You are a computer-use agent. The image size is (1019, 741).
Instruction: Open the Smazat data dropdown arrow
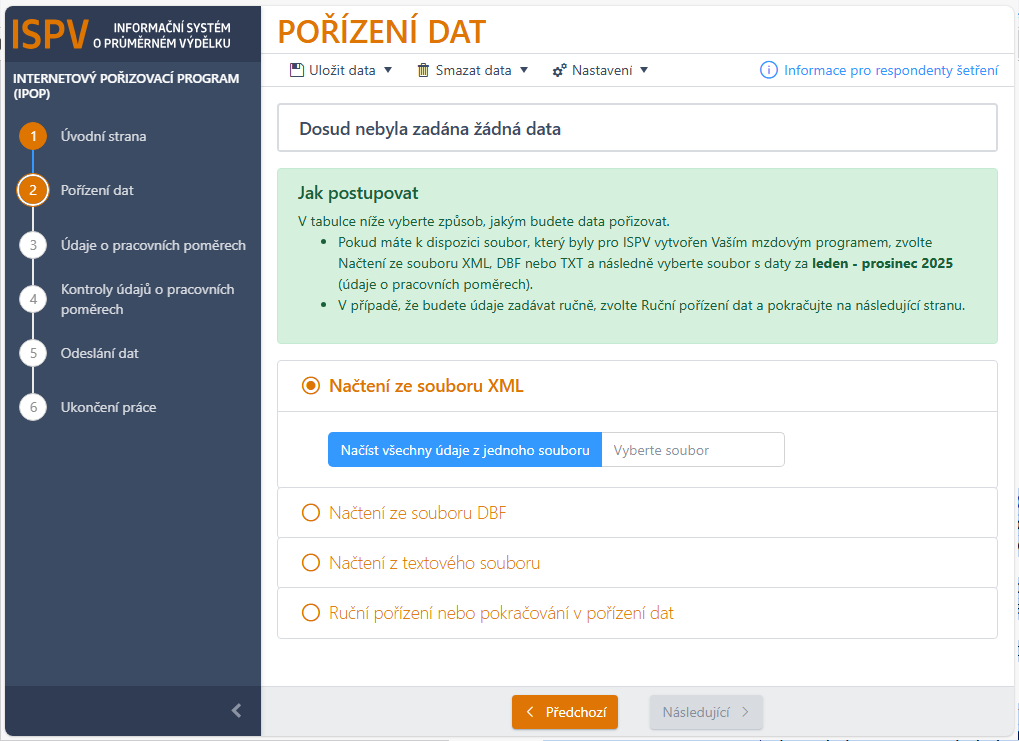pos(524,70)
